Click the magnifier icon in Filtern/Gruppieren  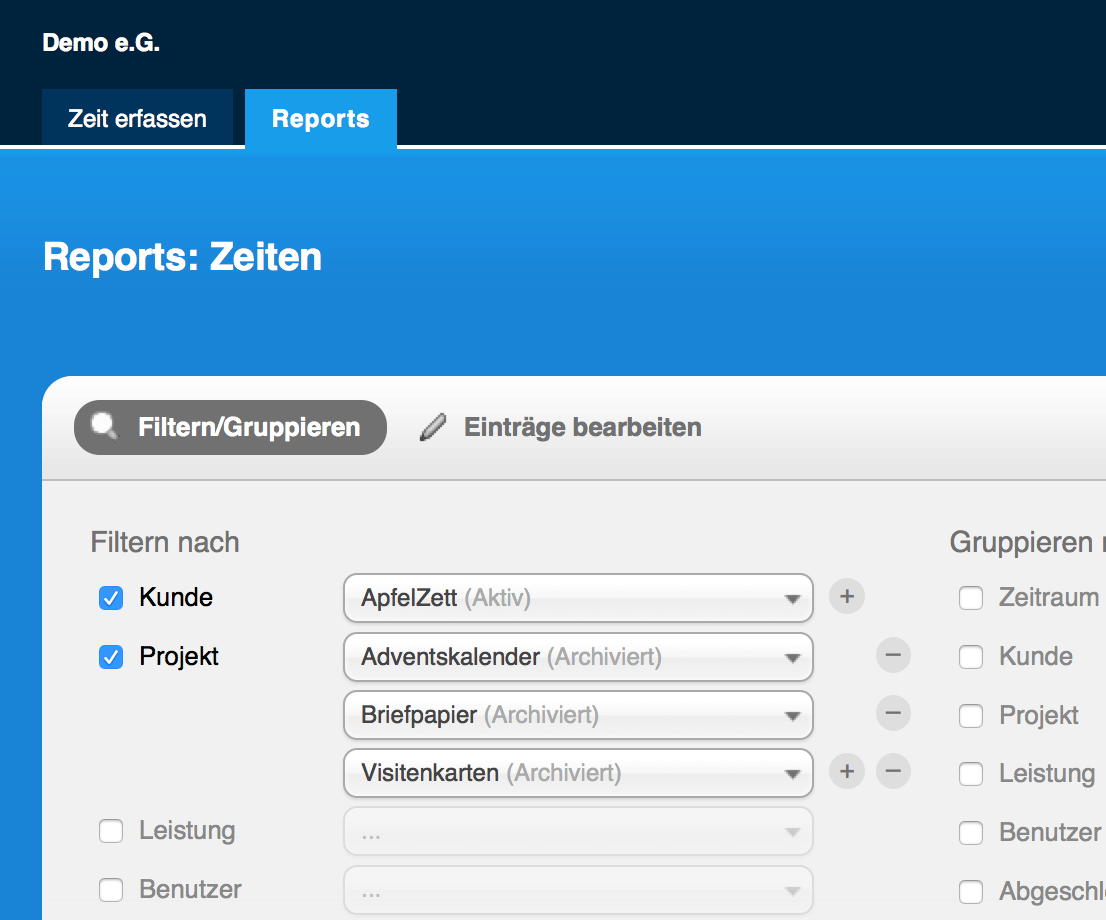click(x=105, y=426)
